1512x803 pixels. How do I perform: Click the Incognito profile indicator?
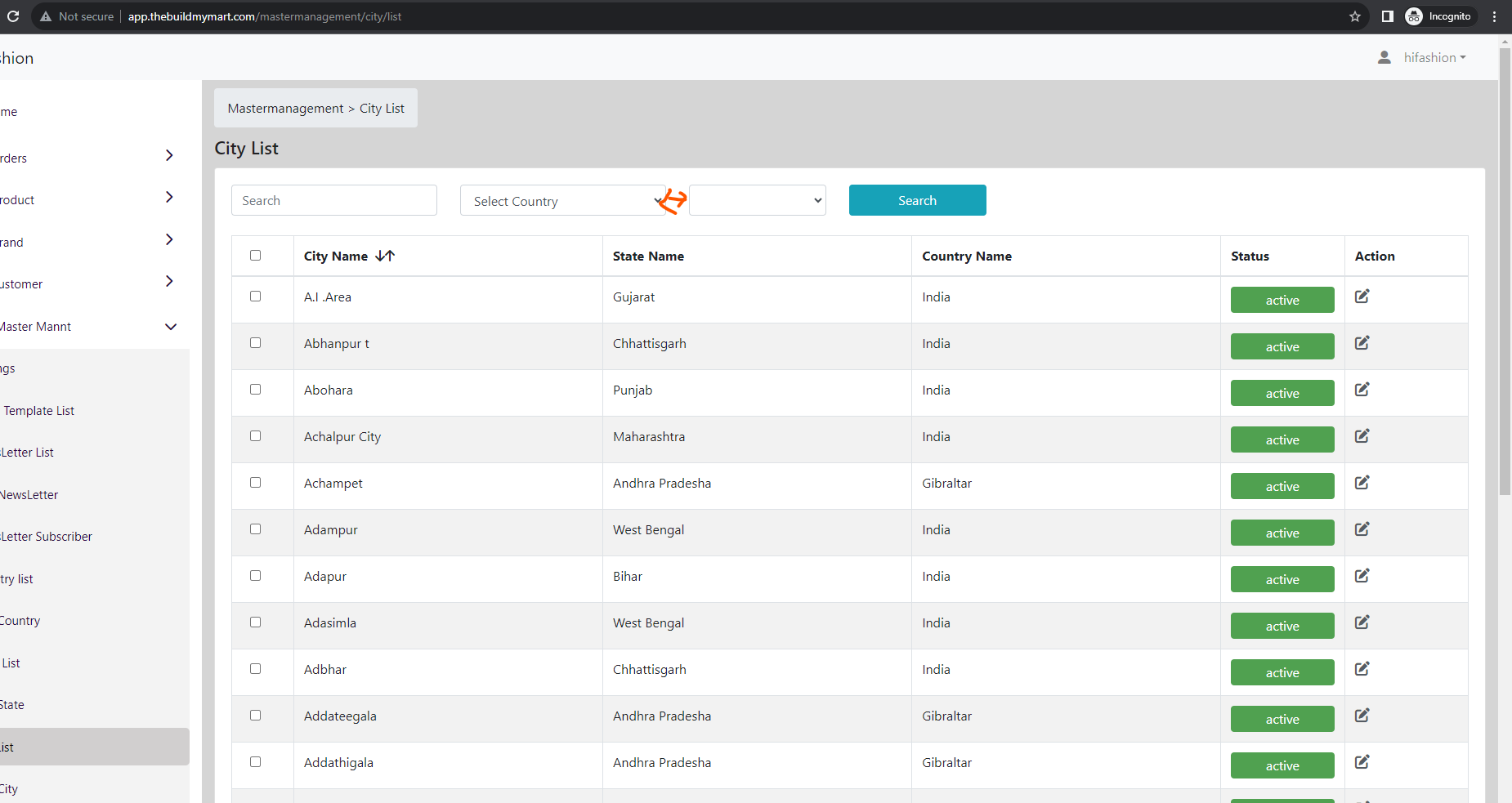(1439, 16)
